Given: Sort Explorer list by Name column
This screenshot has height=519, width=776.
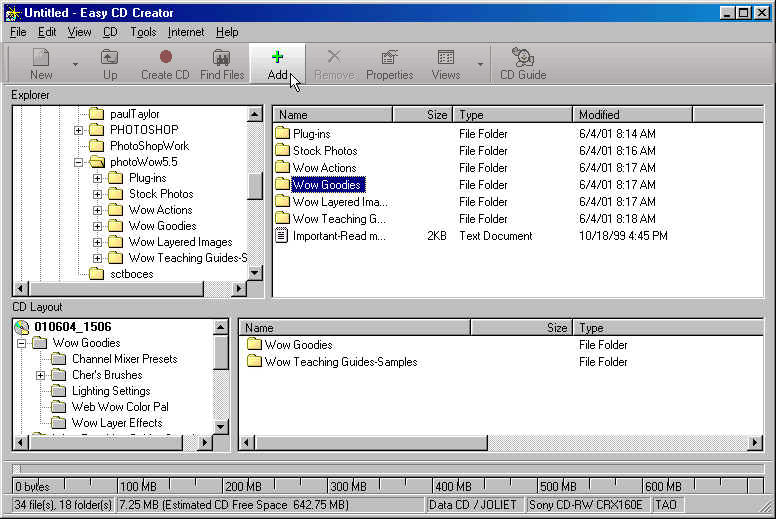Looking at the screenshot, I should [333, 115].
